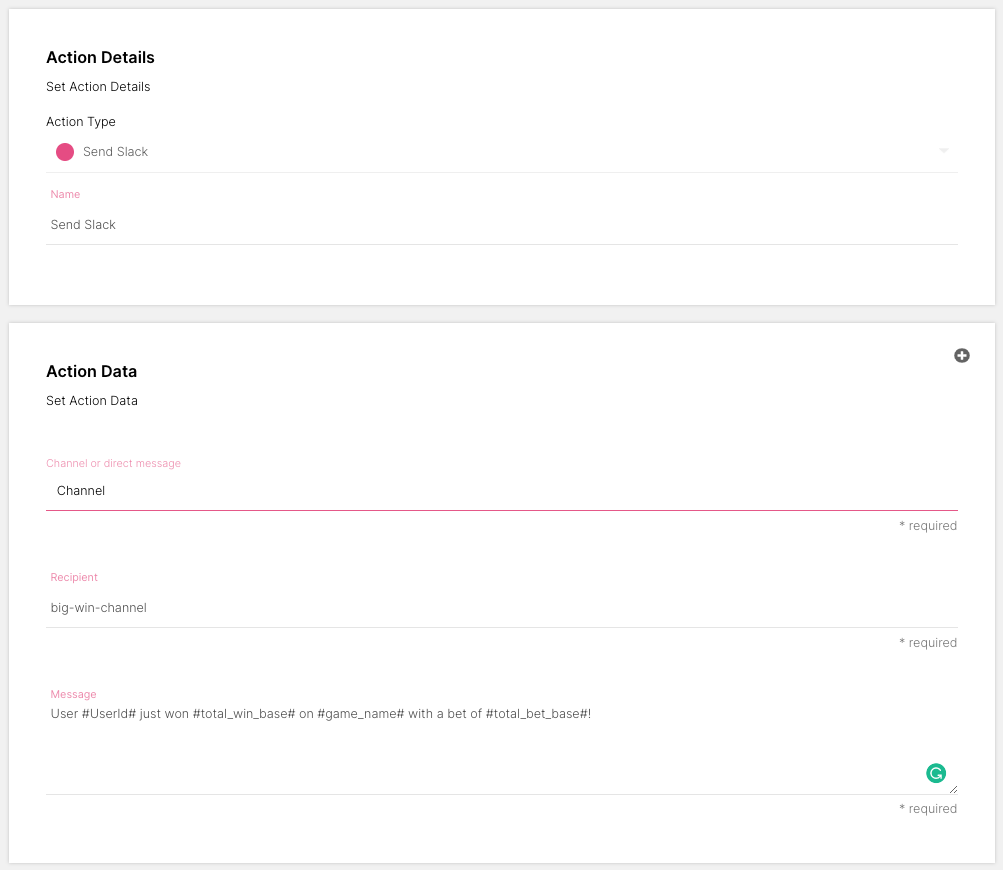Screen dimensions: 1003x870
Task: Click the pink Name field label
Action: [x=65, y=195]
